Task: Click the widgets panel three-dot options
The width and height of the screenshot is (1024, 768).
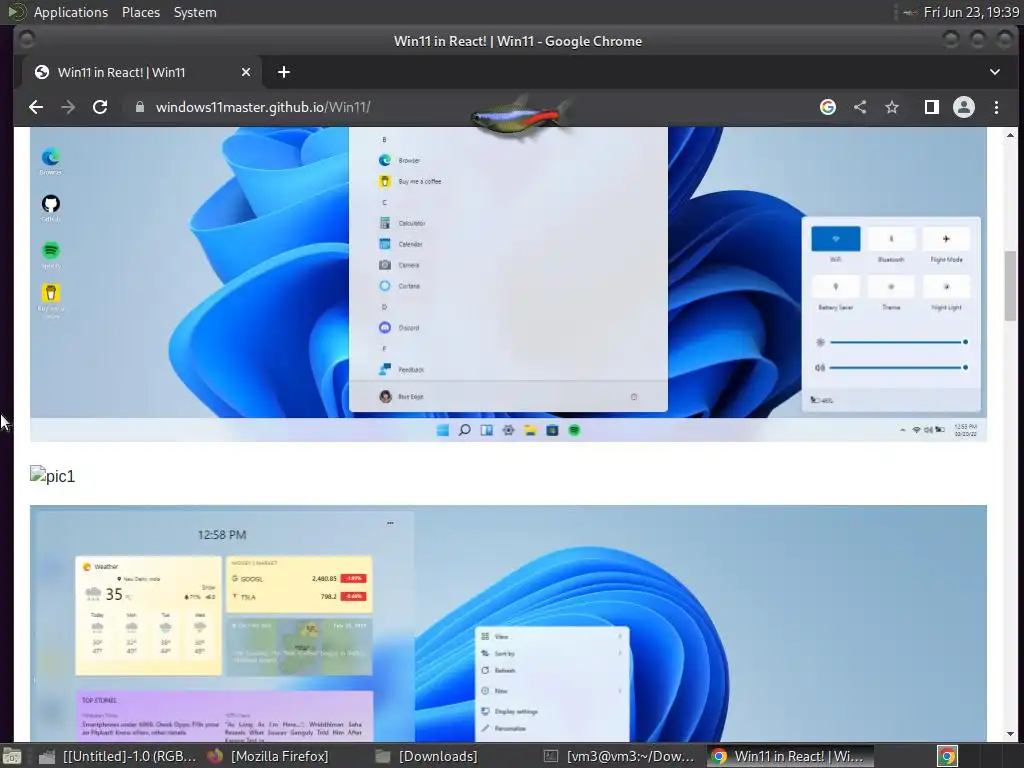Action: (x=390, y=522)
